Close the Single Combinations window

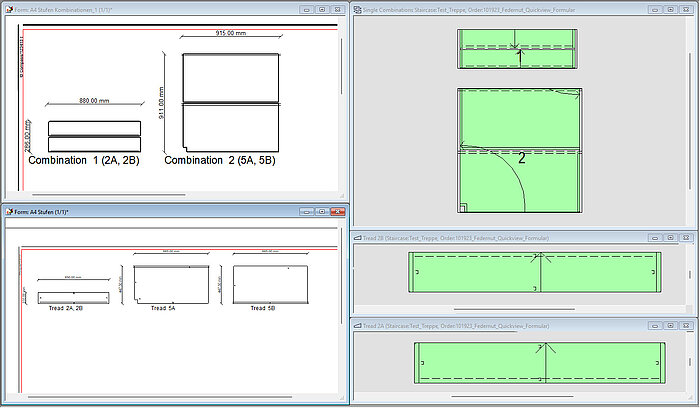coord(687,9)
